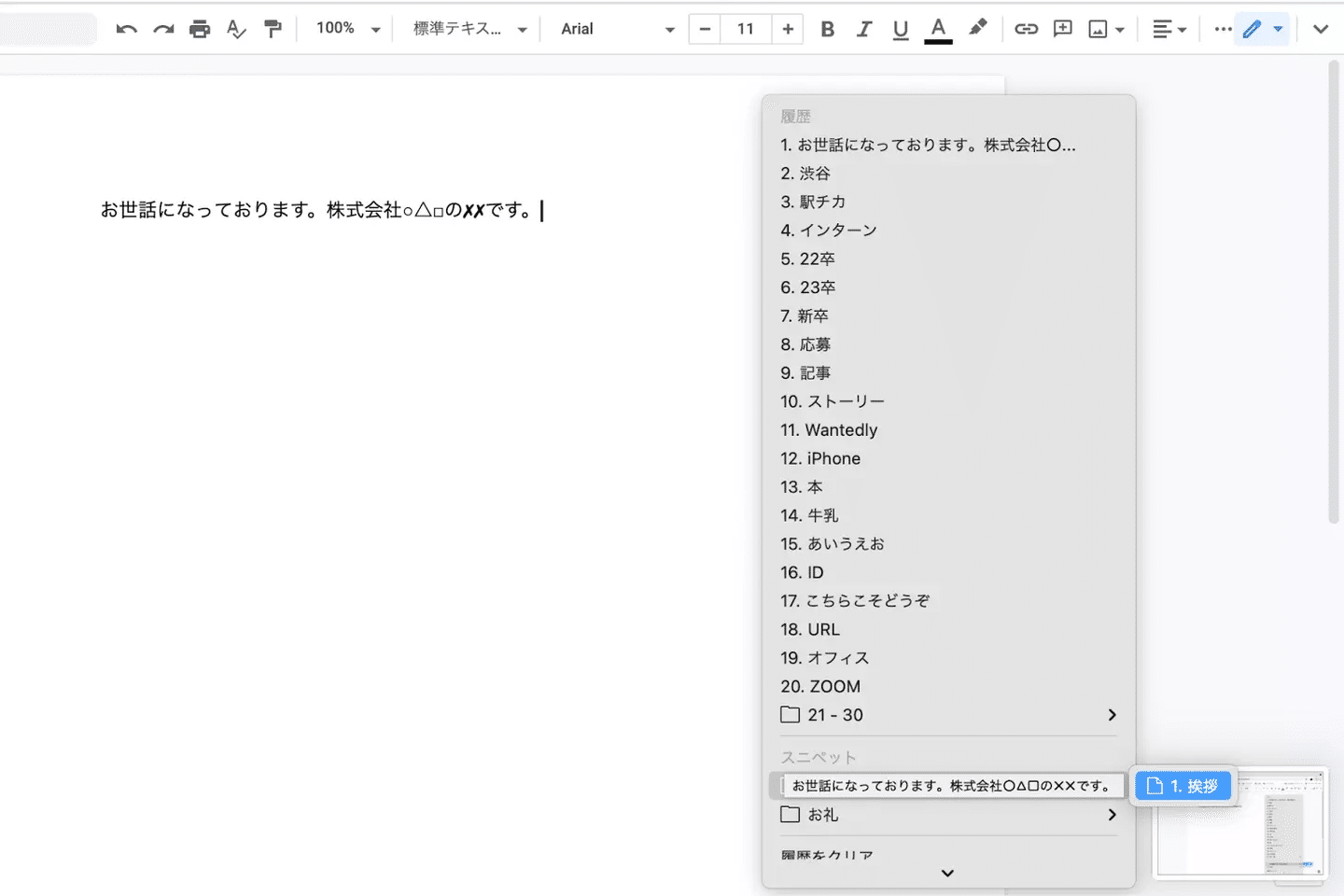Insert a link using chain icon
Image resolution: width=1344 pixels, height=896 pixels.
pyautogui.click(x=1026, y=29)
